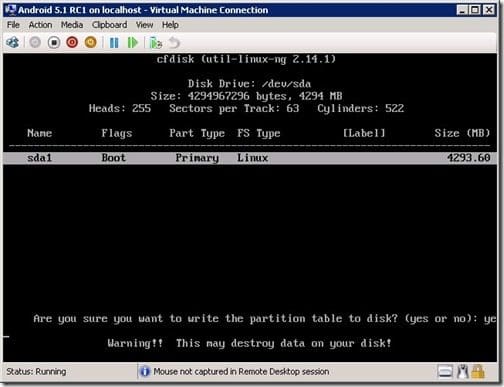Click 'Cylinders: 522'
The width and height of the screenshot is (504, 387).
click(x=360, y=109)
